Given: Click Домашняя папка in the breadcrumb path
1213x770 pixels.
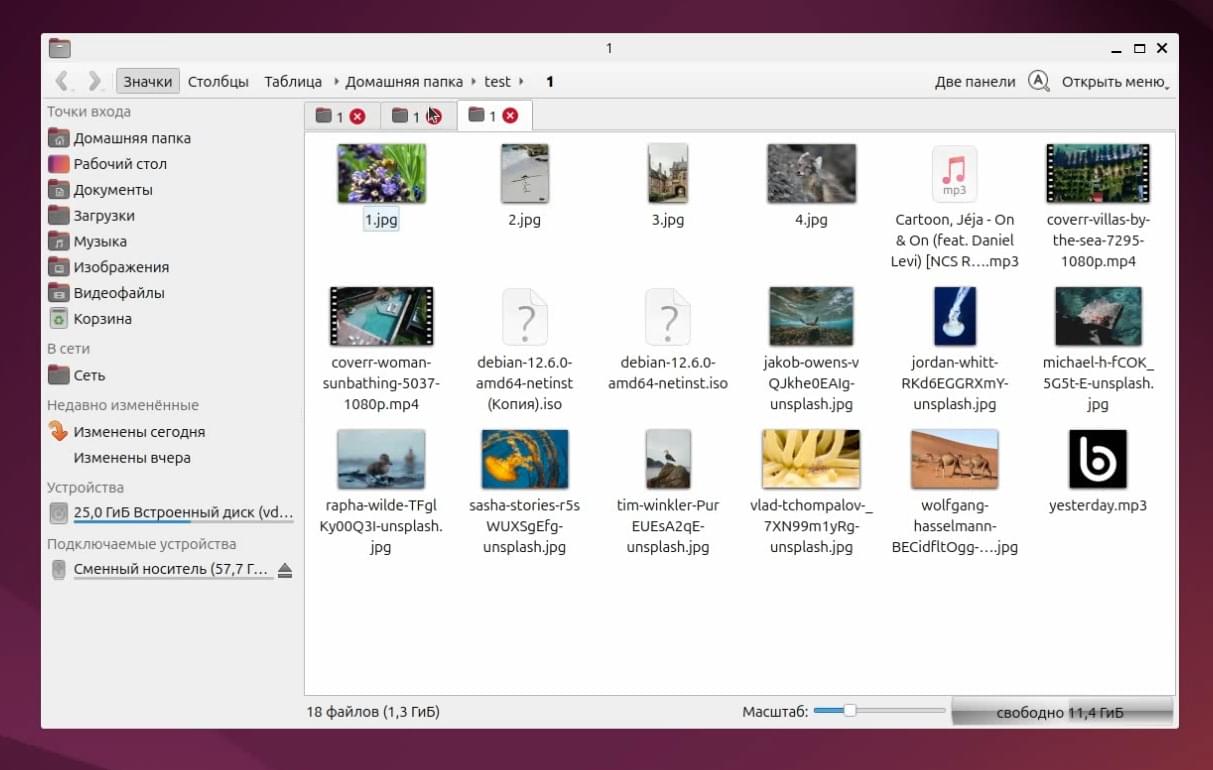Looking at the screenshot, I should coord(404,82).
